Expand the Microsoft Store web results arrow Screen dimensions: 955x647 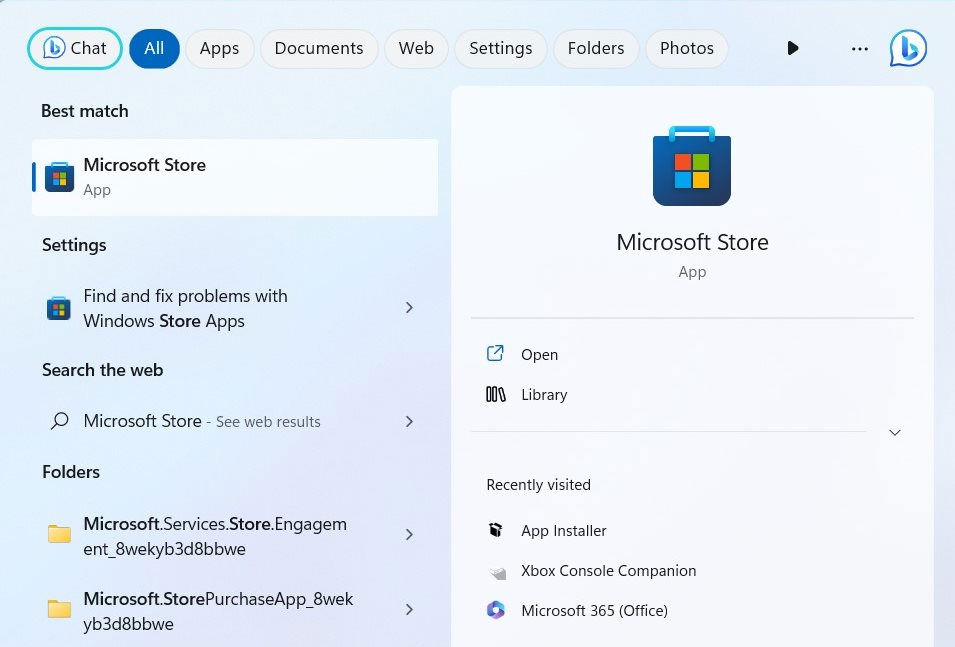409,421
